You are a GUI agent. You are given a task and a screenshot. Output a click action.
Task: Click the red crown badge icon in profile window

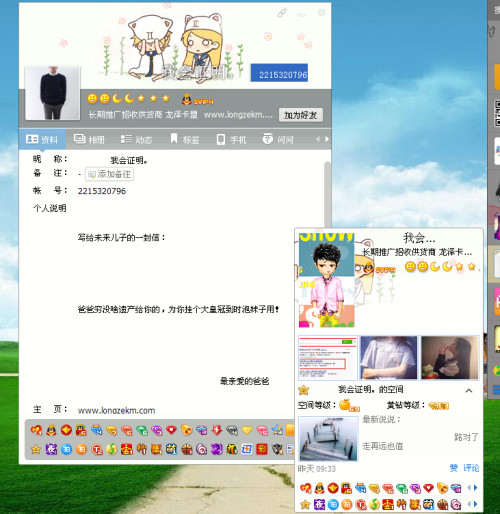point(126,449)
